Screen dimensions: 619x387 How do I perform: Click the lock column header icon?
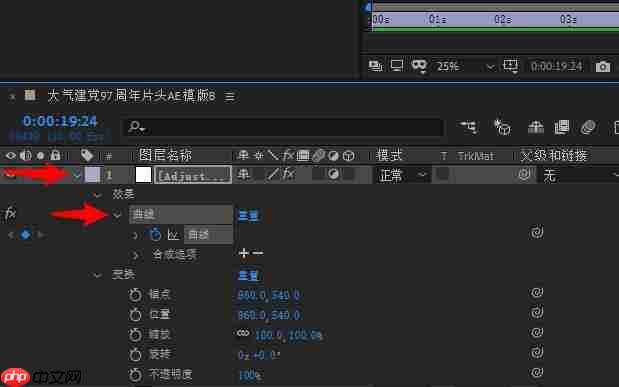(55, 155)
